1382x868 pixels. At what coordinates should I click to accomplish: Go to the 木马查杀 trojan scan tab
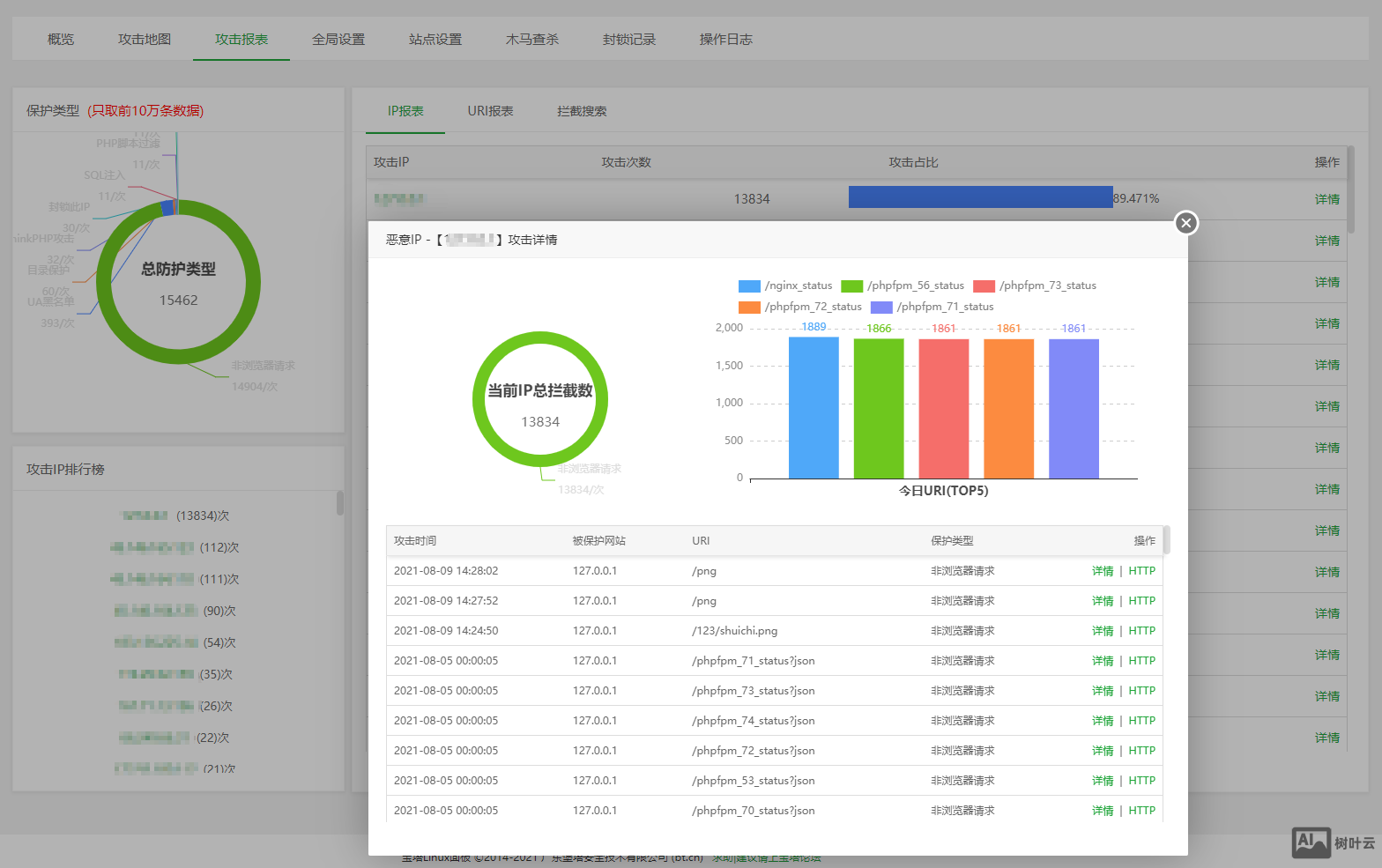[x=531, y=40]
